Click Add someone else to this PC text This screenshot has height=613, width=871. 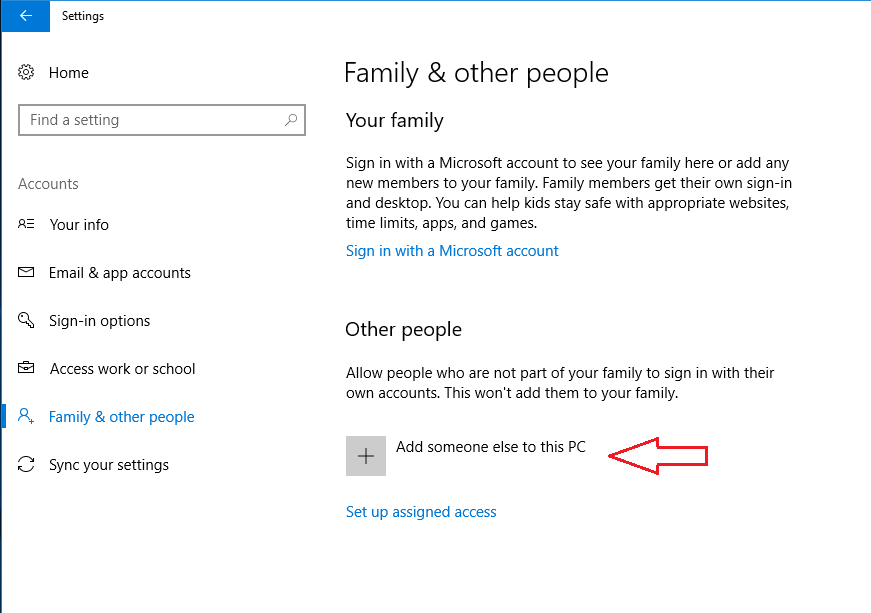tap(490, 447)
